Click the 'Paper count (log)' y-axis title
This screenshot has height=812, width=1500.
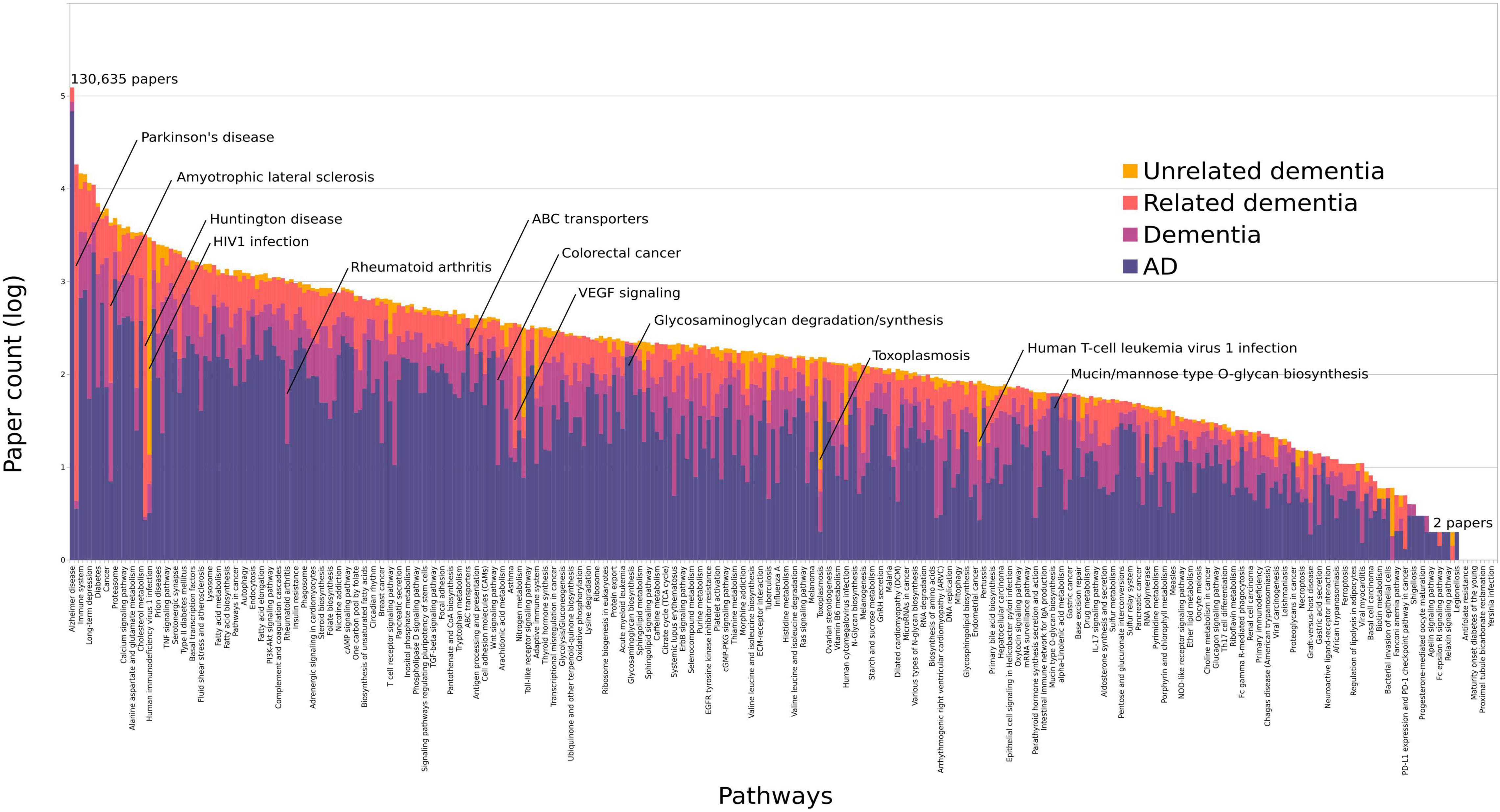click(13, 374)
